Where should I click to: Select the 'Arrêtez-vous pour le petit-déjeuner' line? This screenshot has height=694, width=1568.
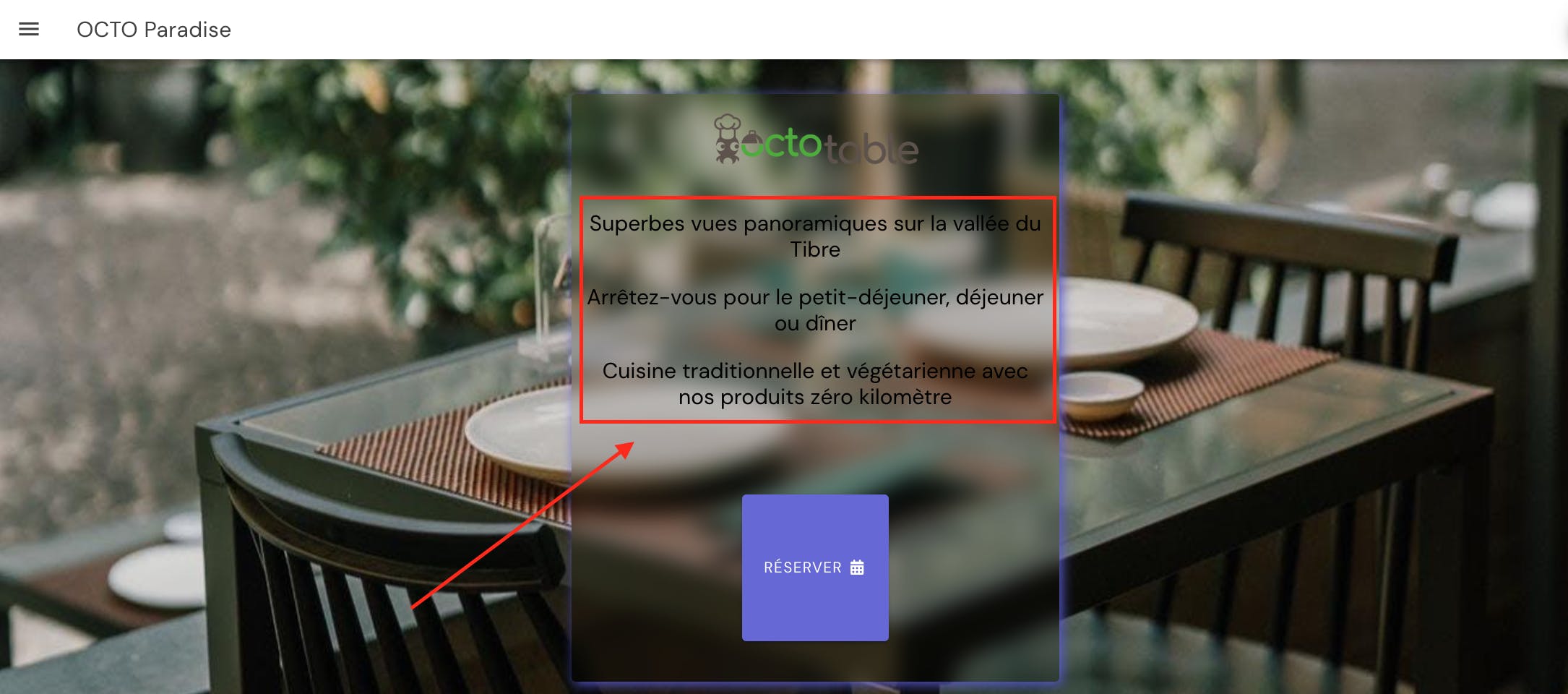tap(815, 297)
